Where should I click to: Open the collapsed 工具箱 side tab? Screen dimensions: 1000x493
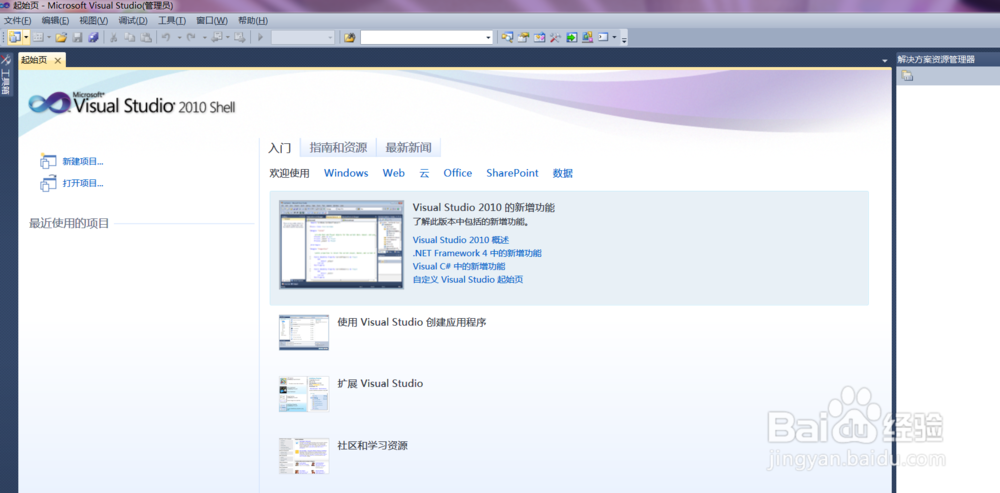pyautogui.click(x=6, y=75)
